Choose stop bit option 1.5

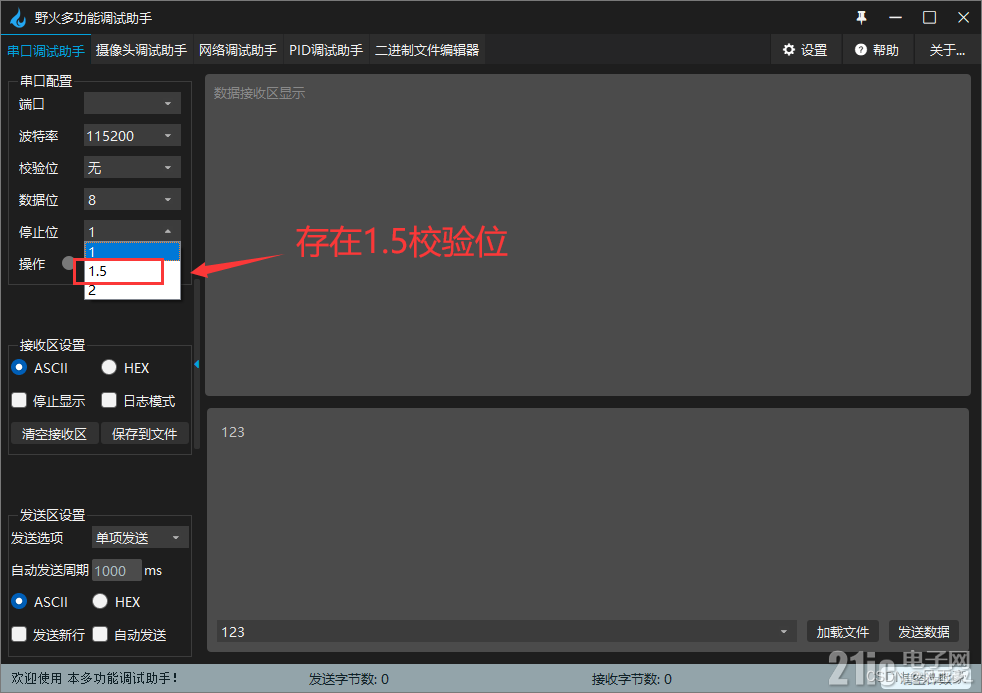coord(132,271)
